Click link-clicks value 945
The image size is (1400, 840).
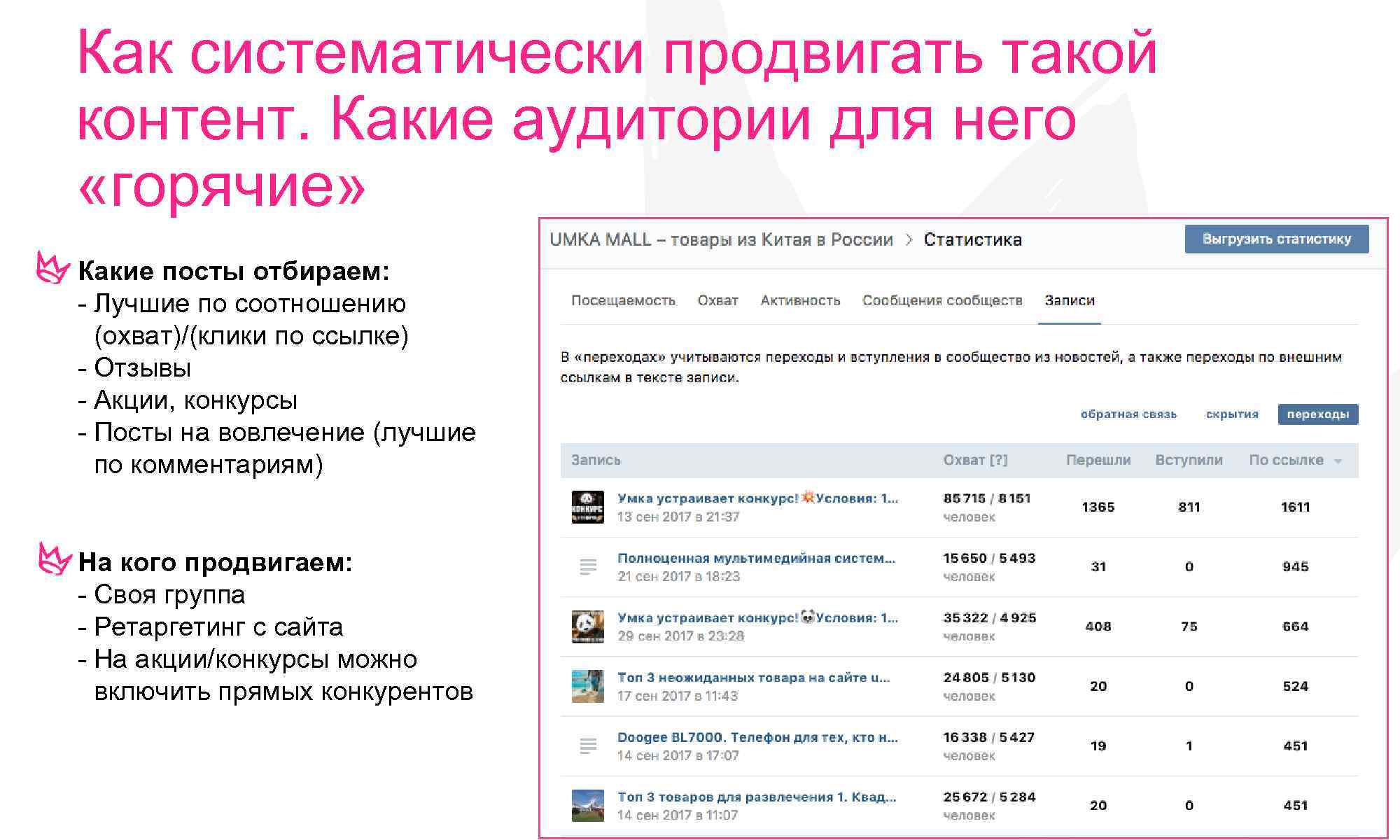pos(1295,567)
